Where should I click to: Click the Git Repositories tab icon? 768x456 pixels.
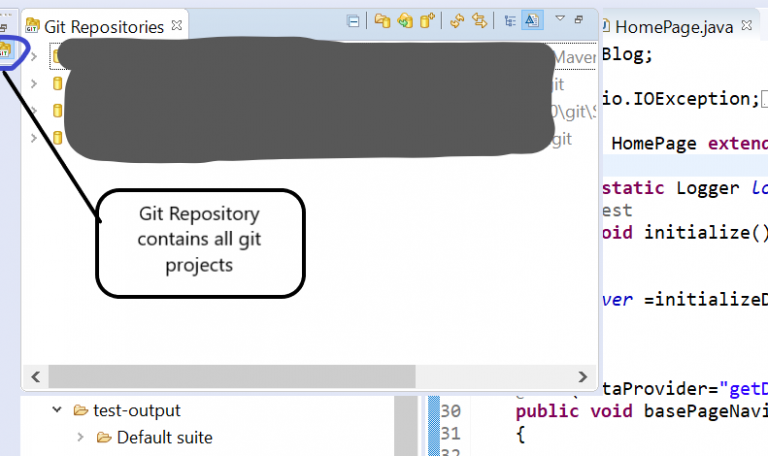pyautogui.click(x=32, y=25)
